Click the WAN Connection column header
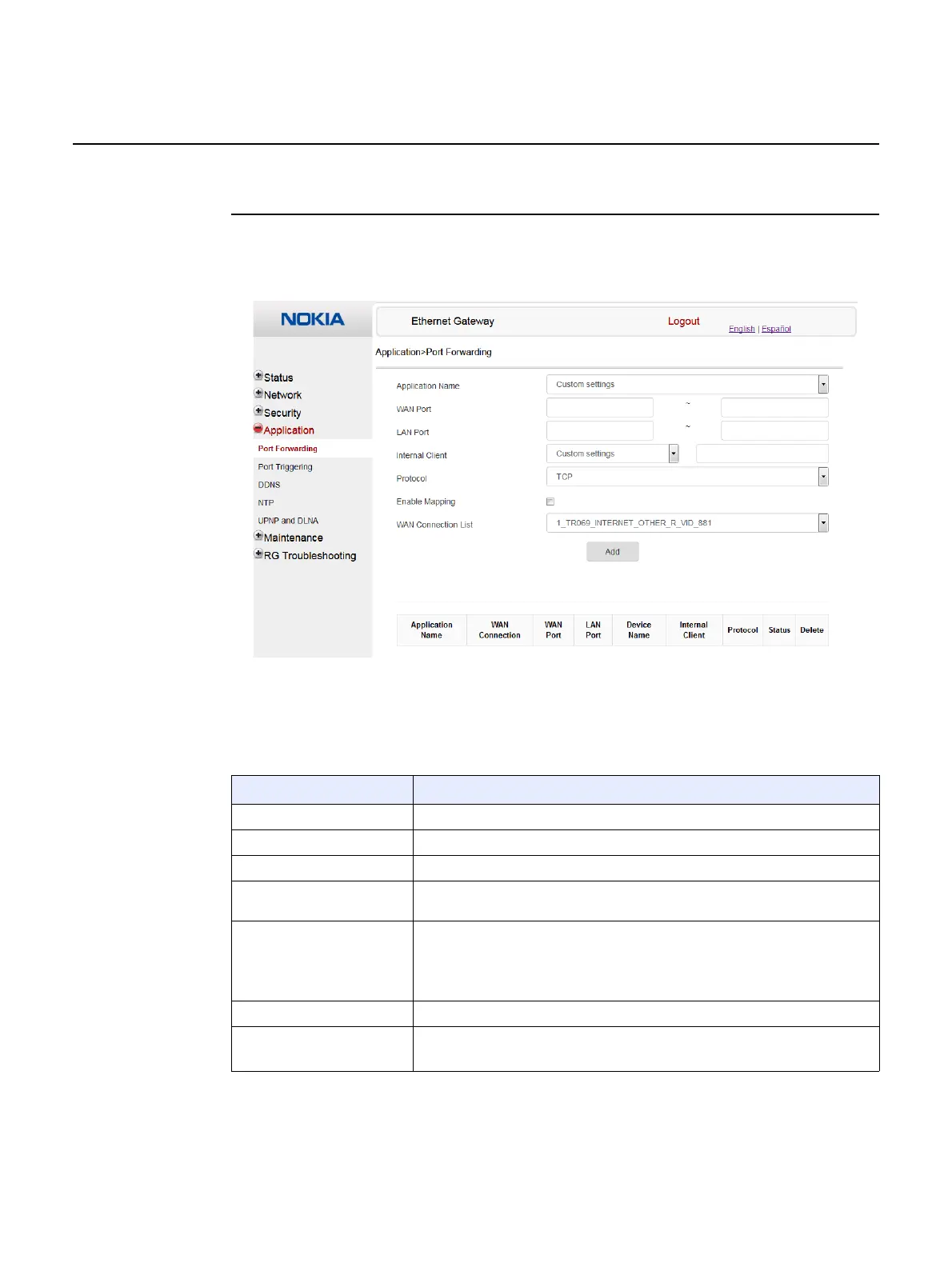 [499, 630]
